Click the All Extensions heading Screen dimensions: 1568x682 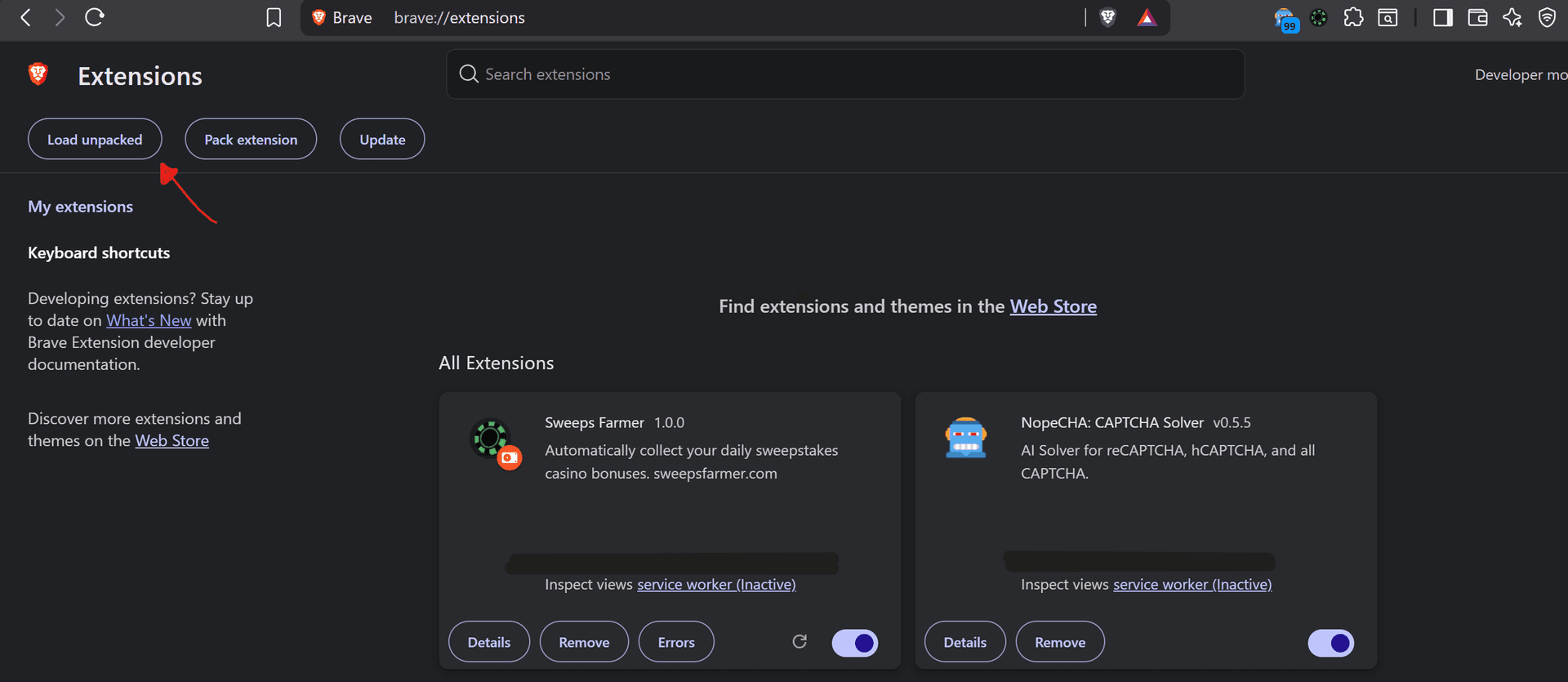click(497, 363)
